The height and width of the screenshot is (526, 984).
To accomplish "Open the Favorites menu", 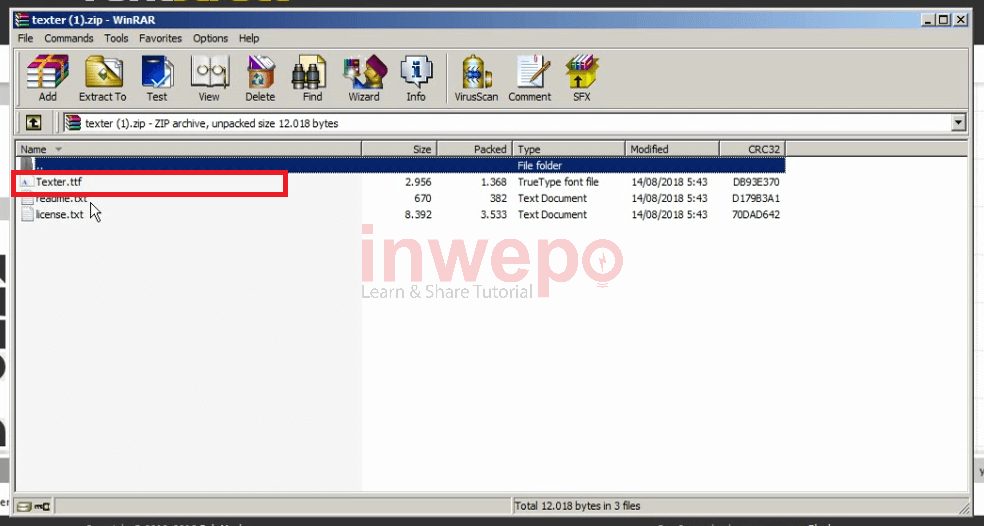I will tap(160, 38).
